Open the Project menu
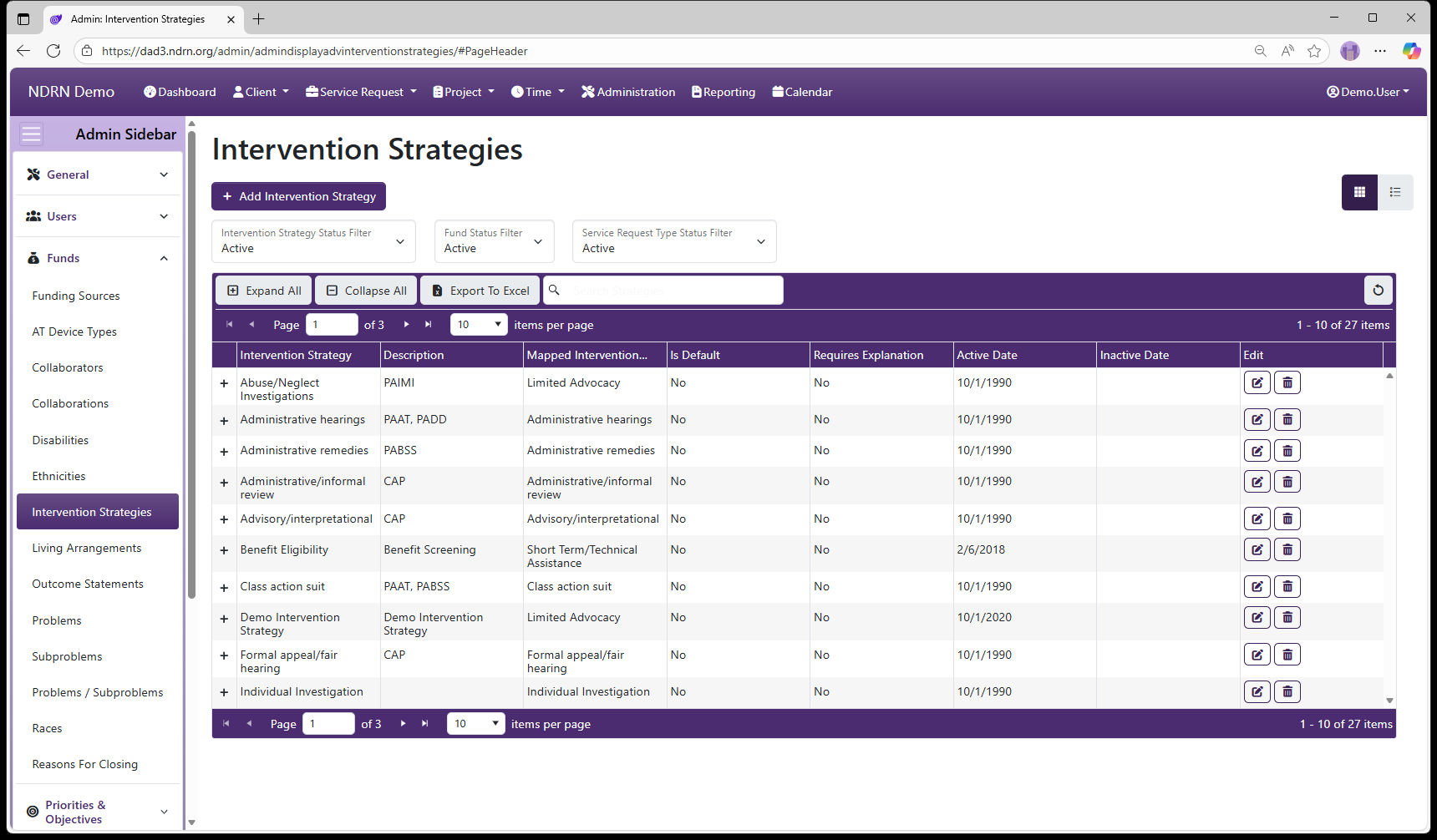 [x=464, y=92]
